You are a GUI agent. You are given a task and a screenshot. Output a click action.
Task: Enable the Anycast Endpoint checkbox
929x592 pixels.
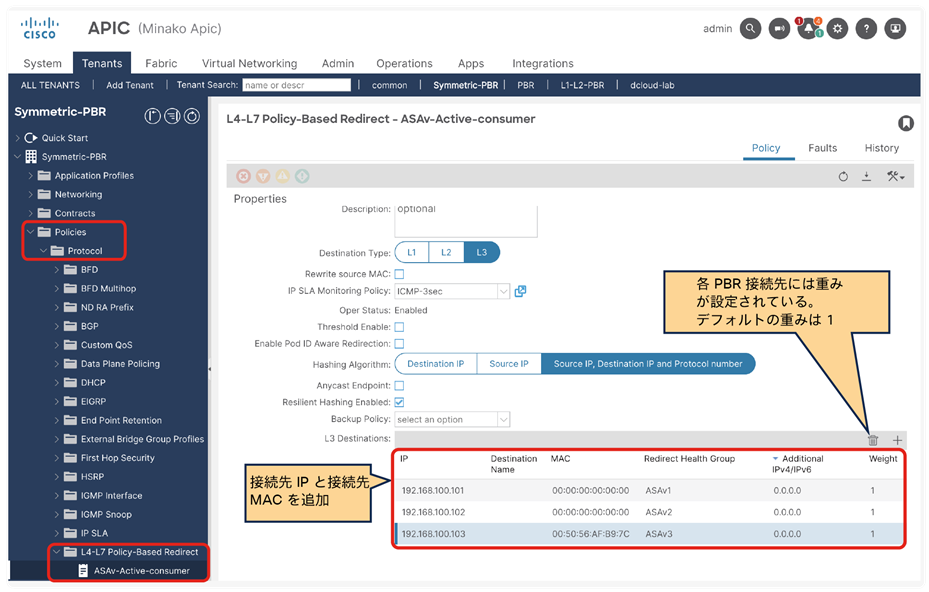pyautogui.click(x=399, y=385)
